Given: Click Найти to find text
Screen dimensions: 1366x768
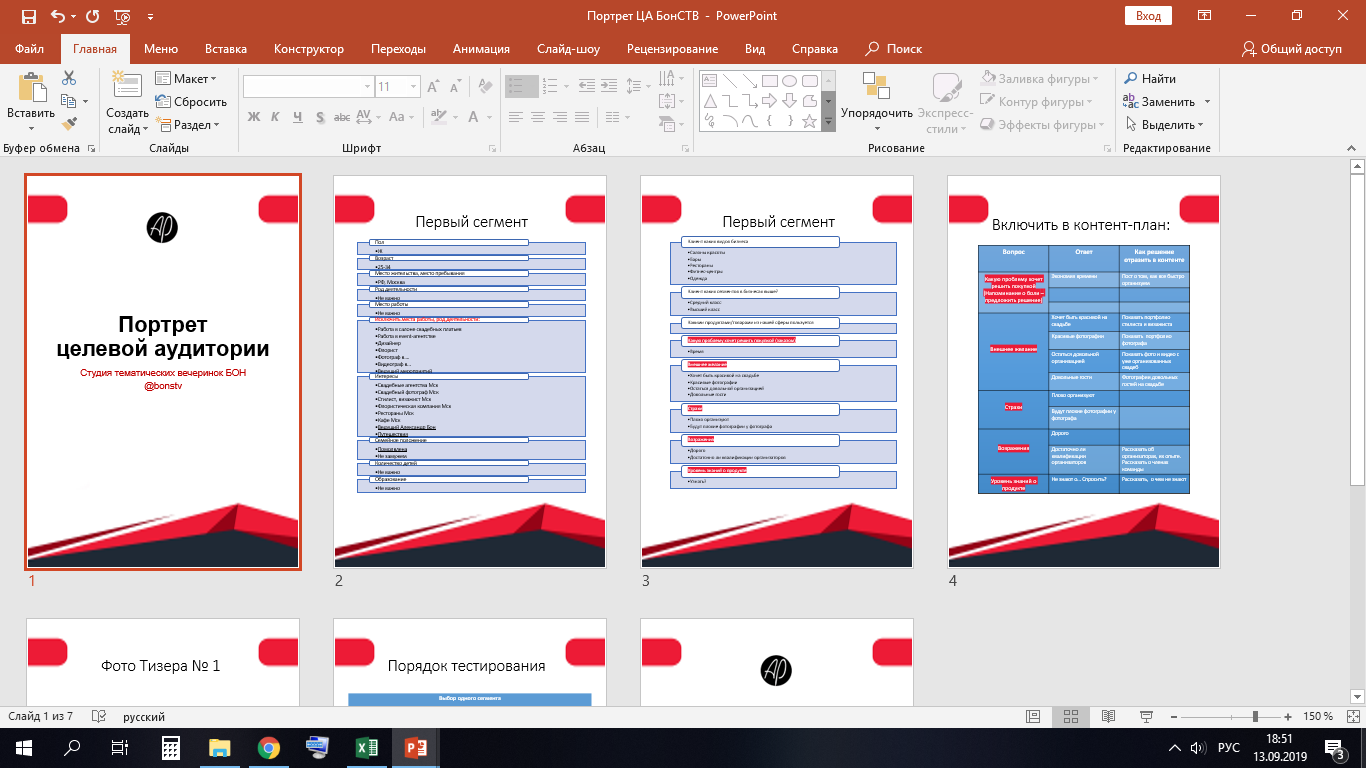Looking at the screenshot, I should tap(1150, 78).
